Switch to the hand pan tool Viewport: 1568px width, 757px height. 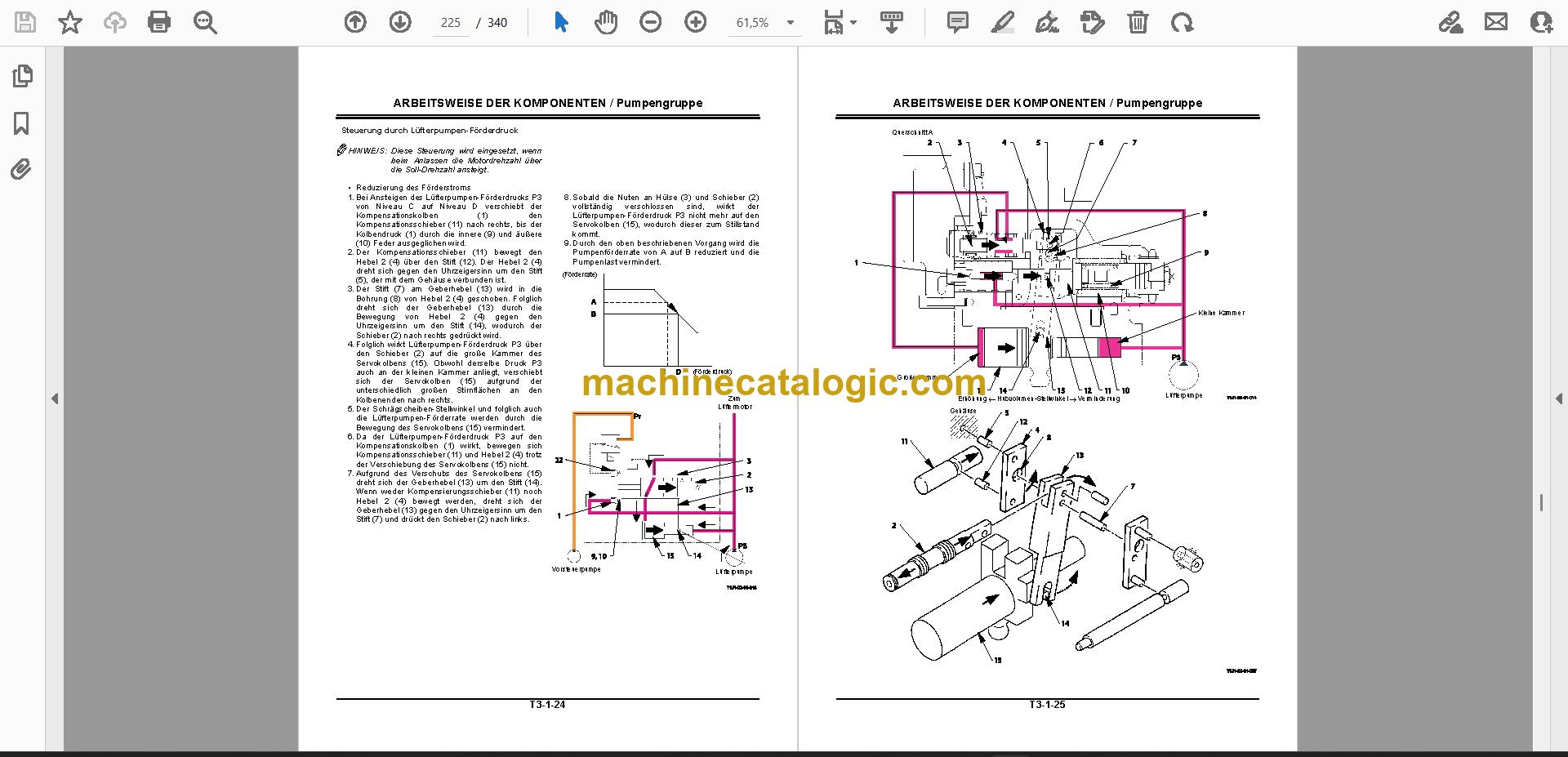click(x=606, y=23)
